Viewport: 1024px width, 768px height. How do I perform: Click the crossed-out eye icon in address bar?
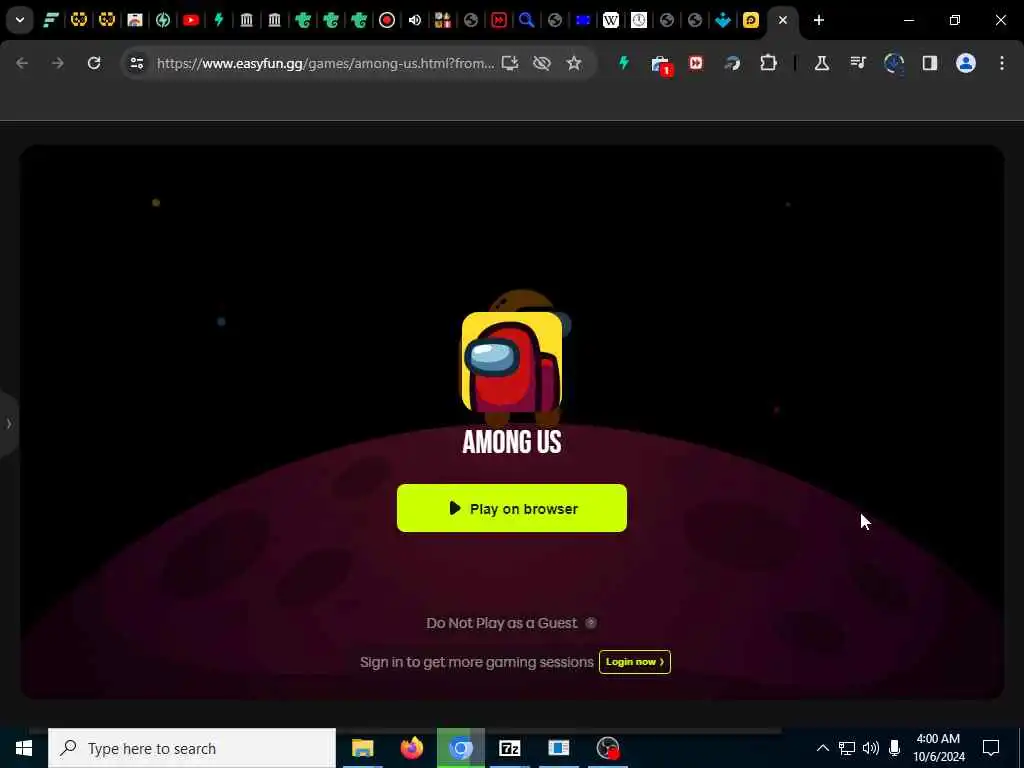coord(541,63)
